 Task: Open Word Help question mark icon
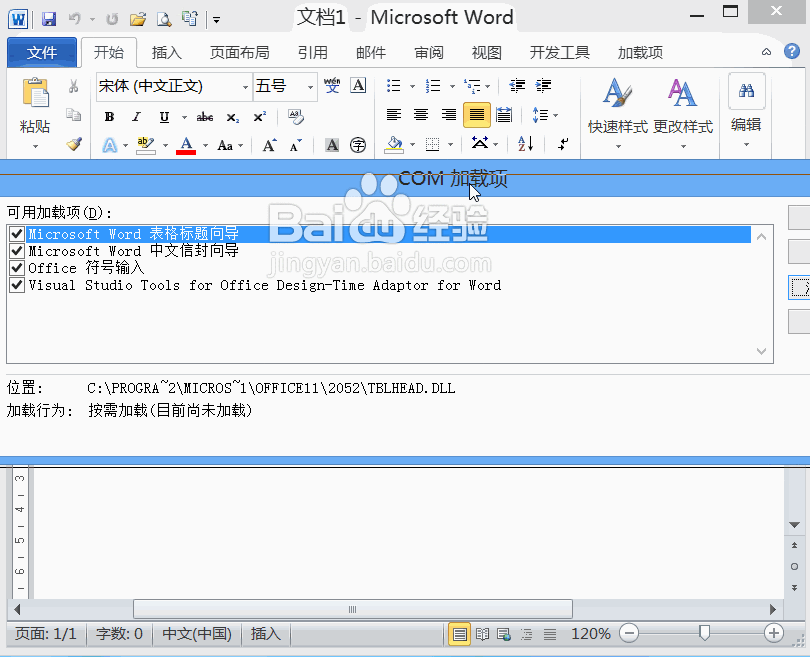tap(791, 51)
